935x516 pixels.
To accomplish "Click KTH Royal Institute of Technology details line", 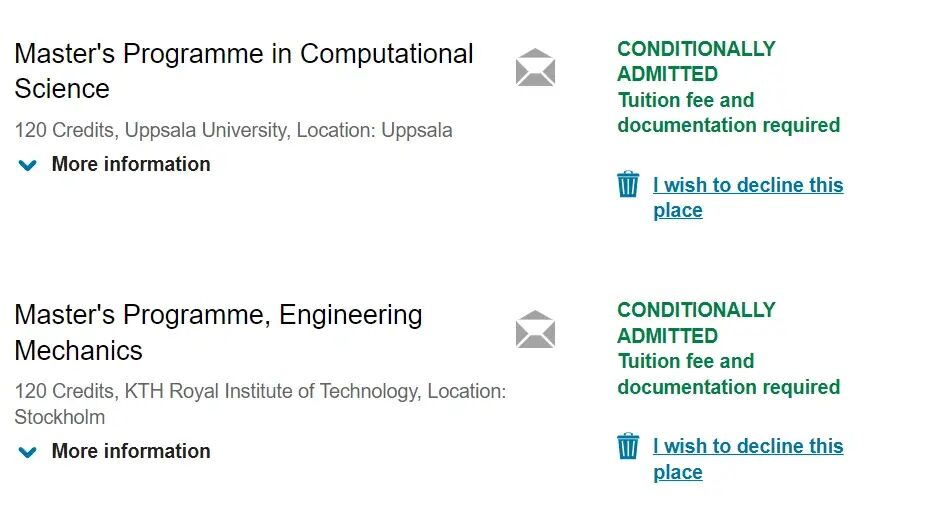I will click(x=260, y=404).
